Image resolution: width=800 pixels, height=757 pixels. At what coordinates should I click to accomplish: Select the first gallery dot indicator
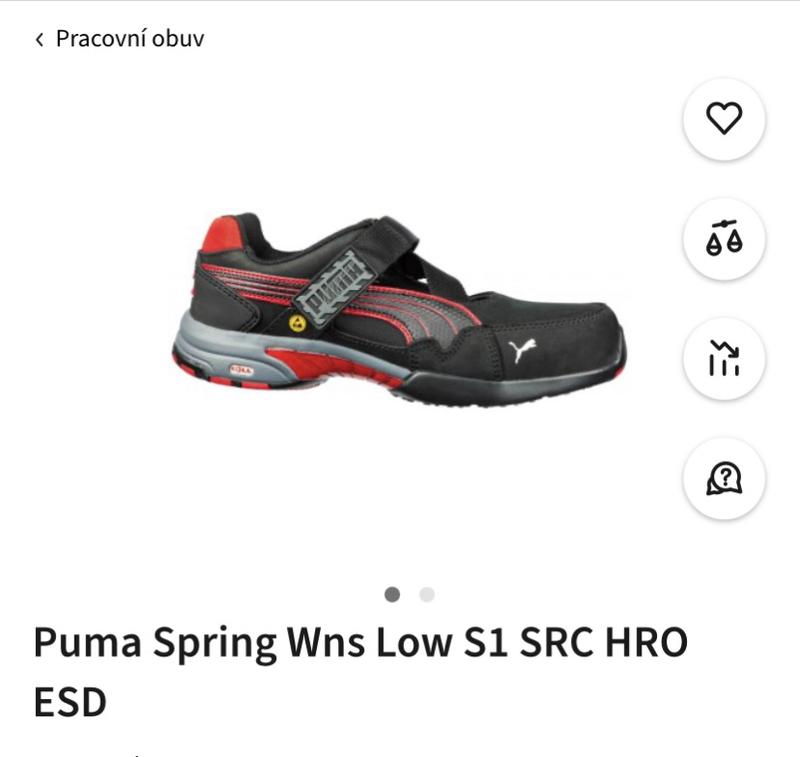click(392, 594)
